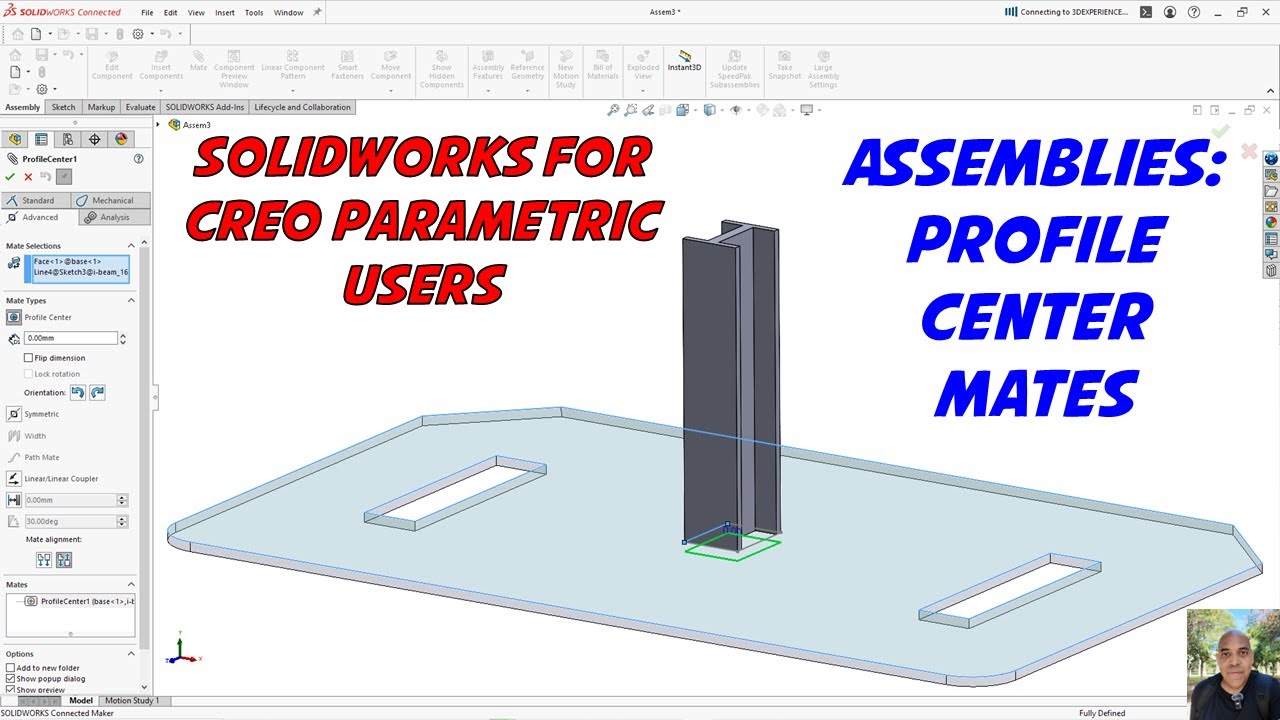1280x720 pixels.
Task: Rotate orientation counterclockwise button
Action: coord(78,393)
